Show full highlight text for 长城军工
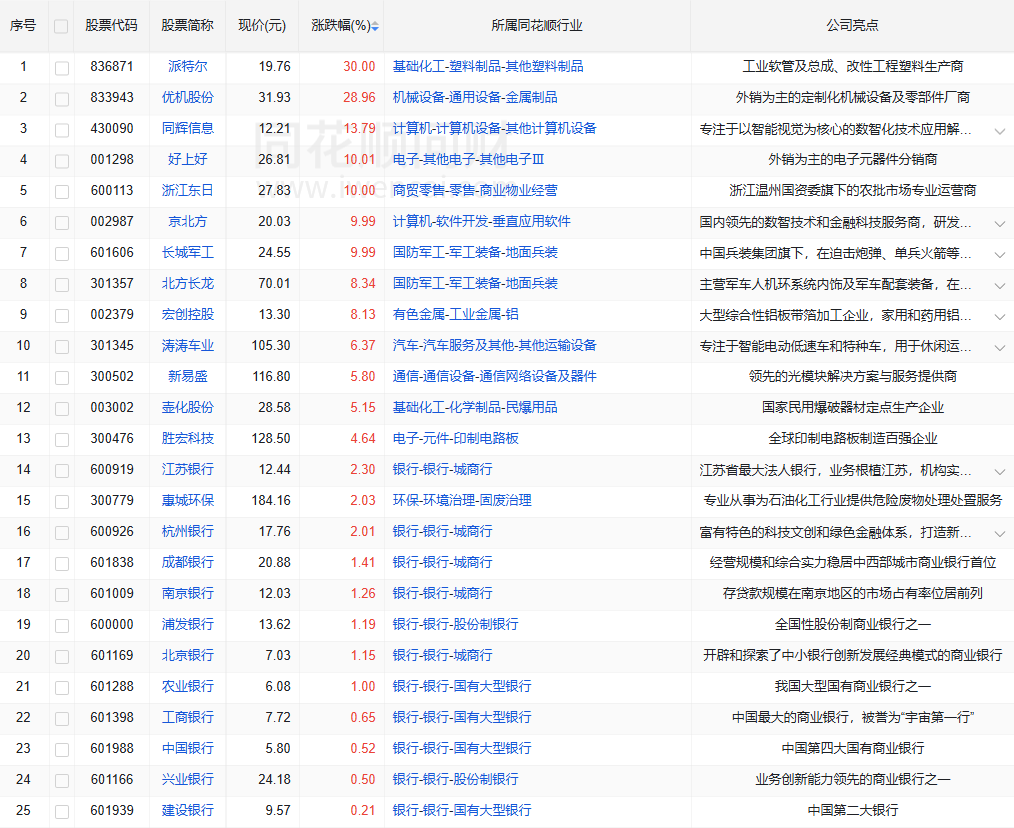Screen dimensions: 1014x828 (1000, 255)
